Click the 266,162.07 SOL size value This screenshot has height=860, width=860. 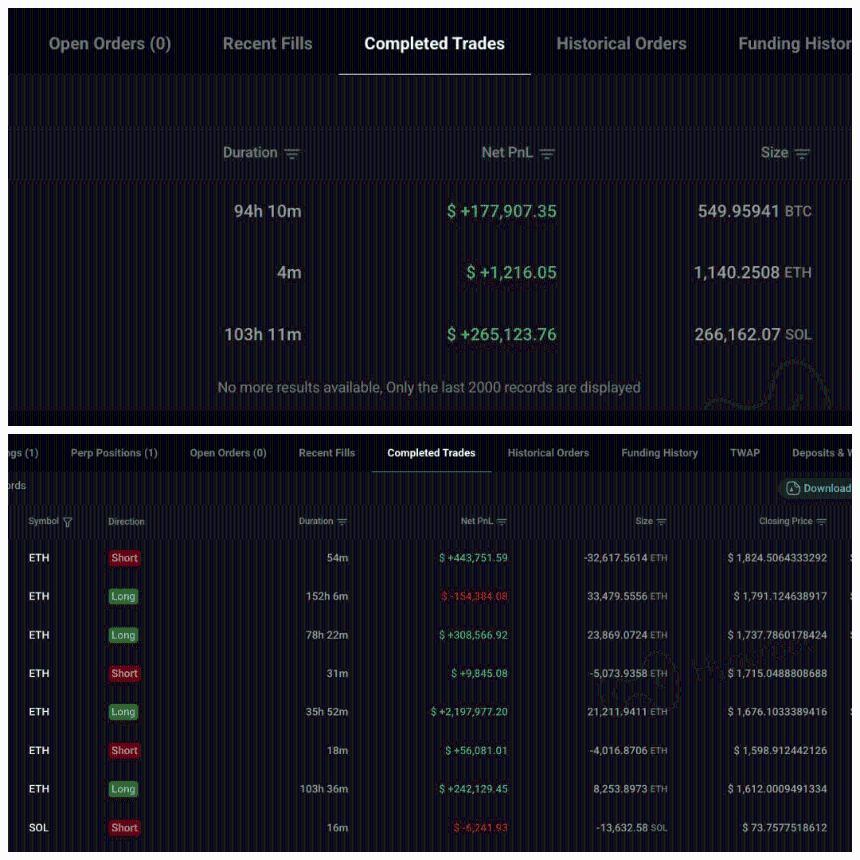pos(753,335)
